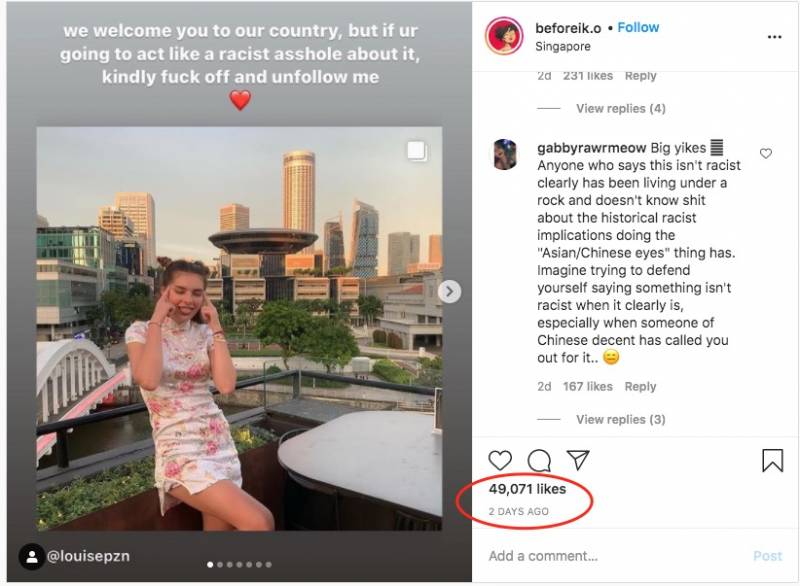Open the gabbyrawrmeow commenter avatar
This screenshot has width=800, height=586.
click(505, 155)
